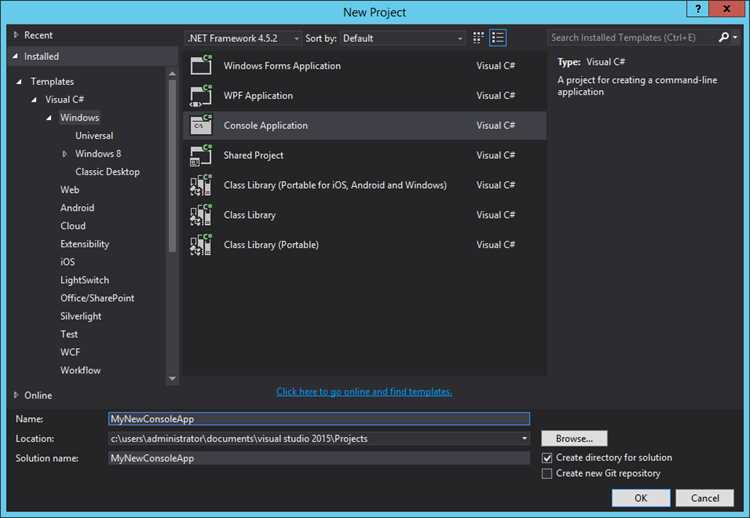The image size is (750, 518).
Task: Click the WPF Application template icon
Action: pyautogui.click(x=201, y=95)
